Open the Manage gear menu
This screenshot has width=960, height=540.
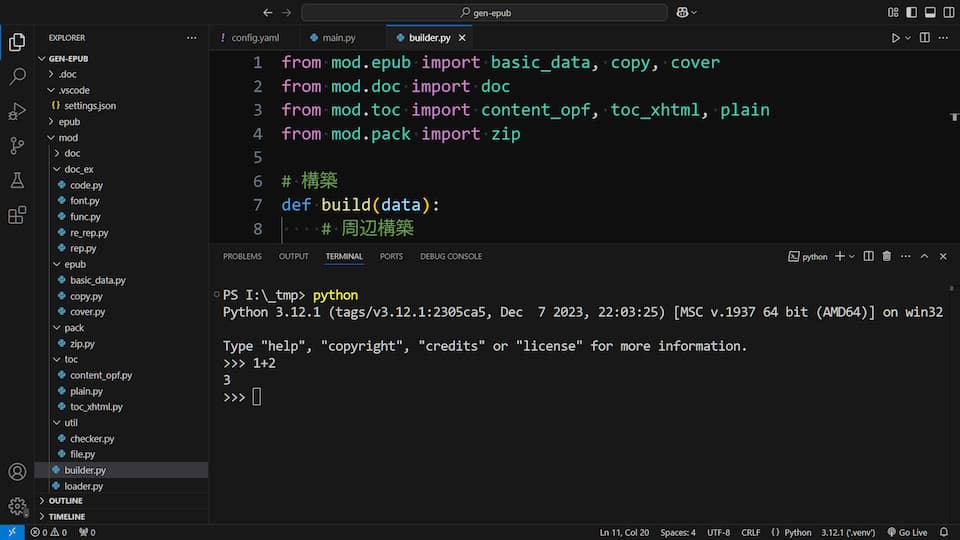pos(17,506)
